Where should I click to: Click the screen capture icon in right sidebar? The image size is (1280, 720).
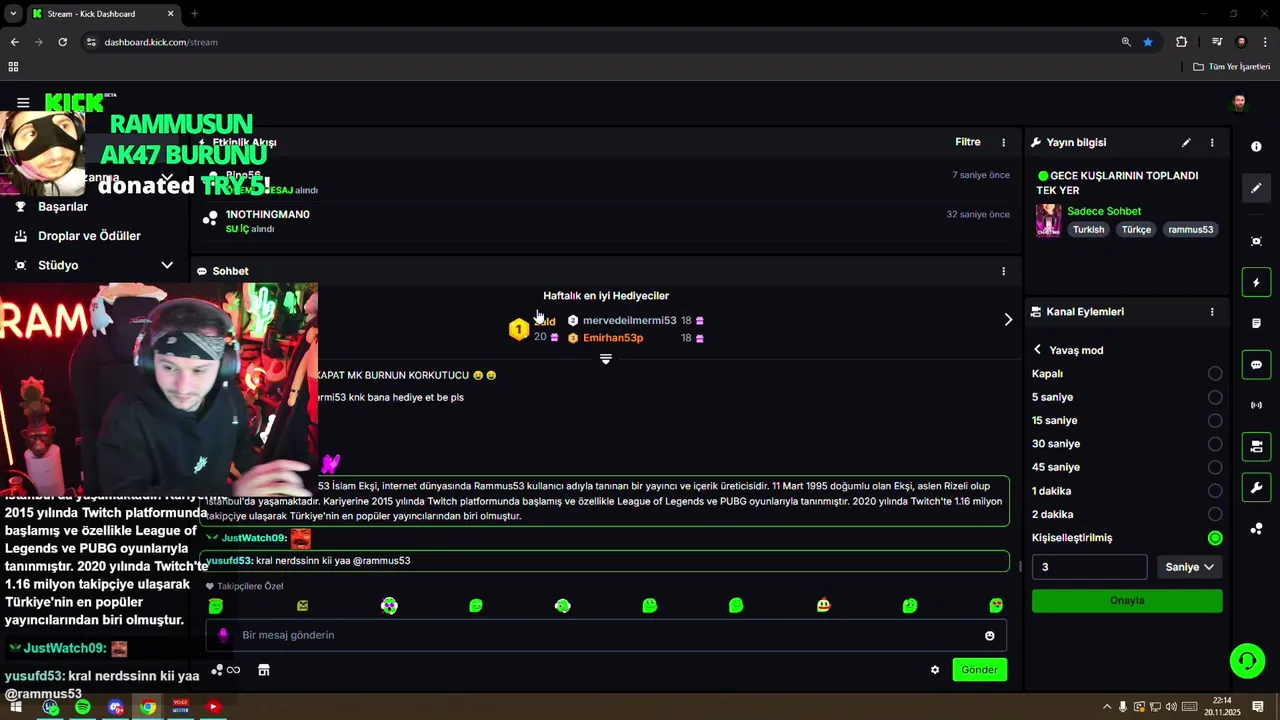1256,241
